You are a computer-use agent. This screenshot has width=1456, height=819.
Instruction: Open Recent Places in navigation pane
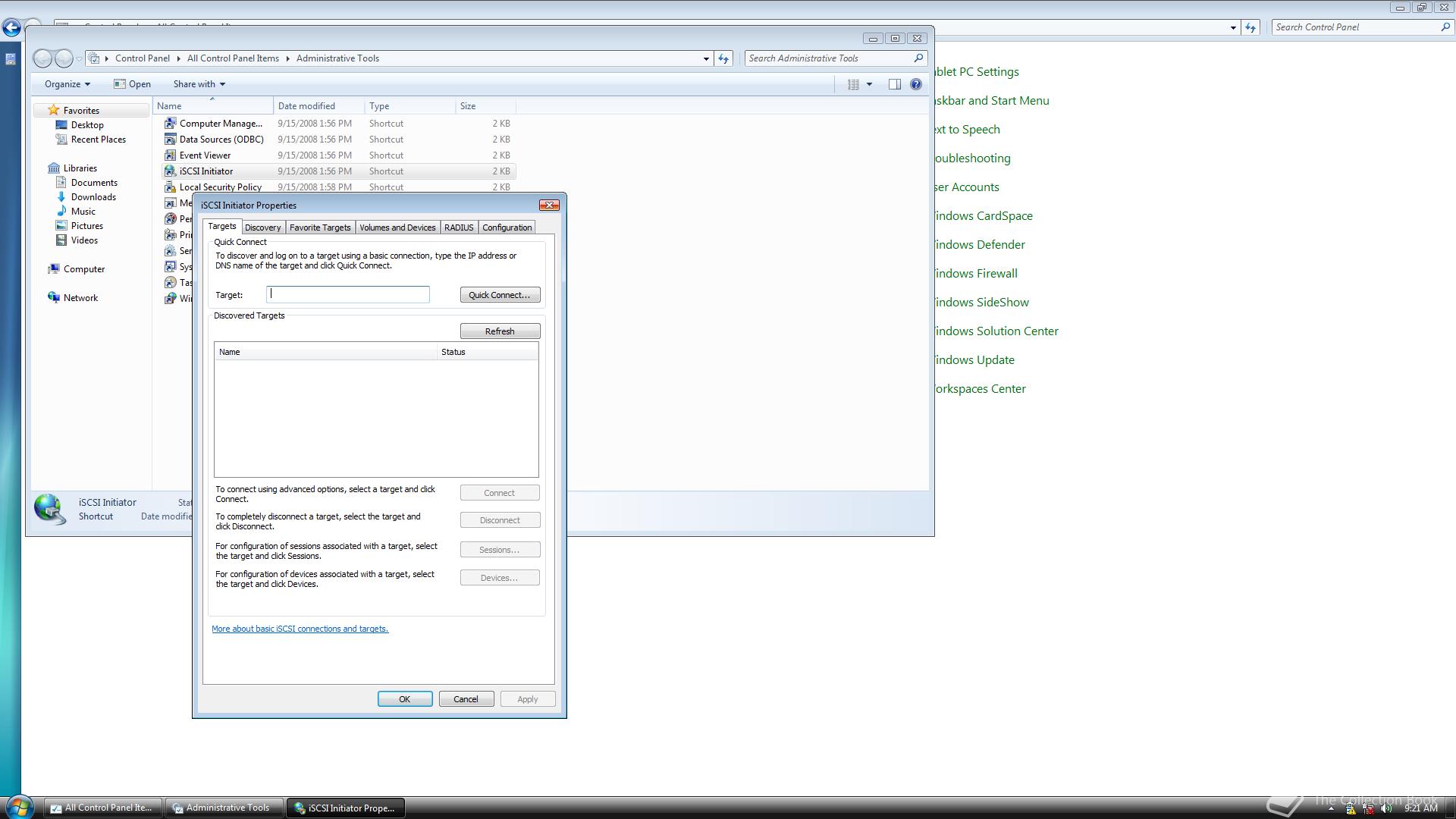(x=98, y=140)
